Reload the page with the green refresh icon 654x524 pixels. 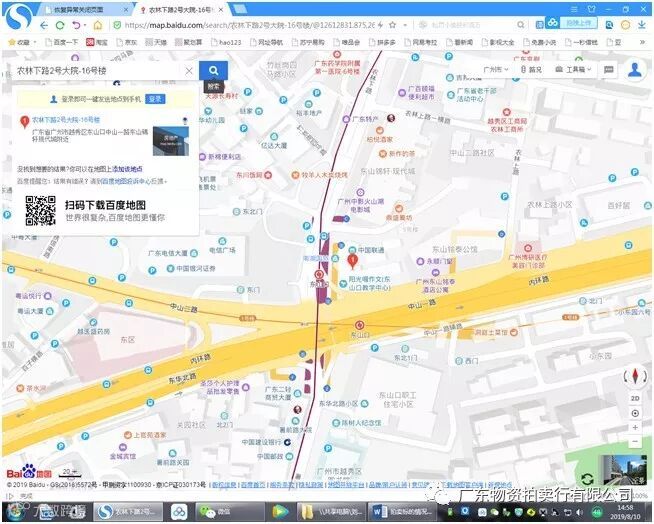60,25
